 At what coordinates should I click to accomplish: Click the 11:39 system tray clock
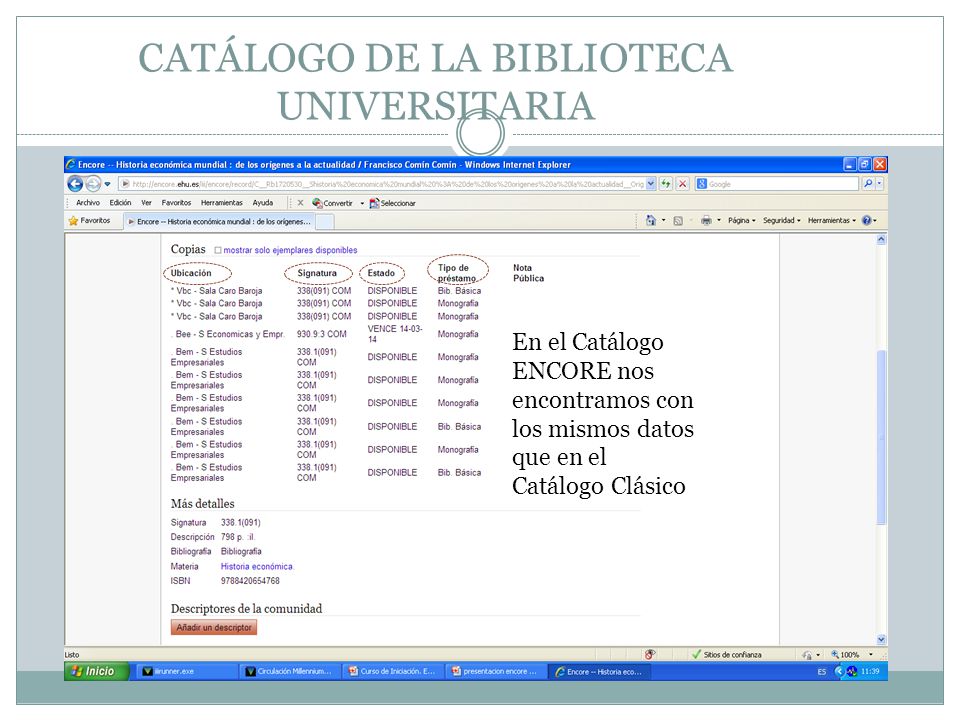pos(870,672)
